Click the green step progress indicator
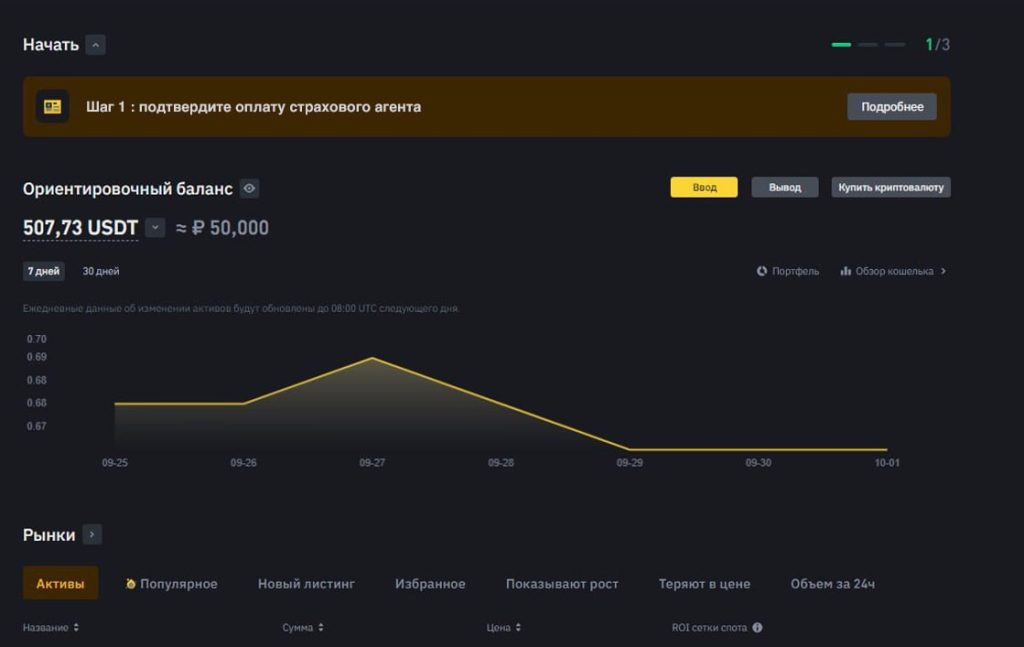The height and width of the screenshot is (647, 1024). [x=841, y=45]
